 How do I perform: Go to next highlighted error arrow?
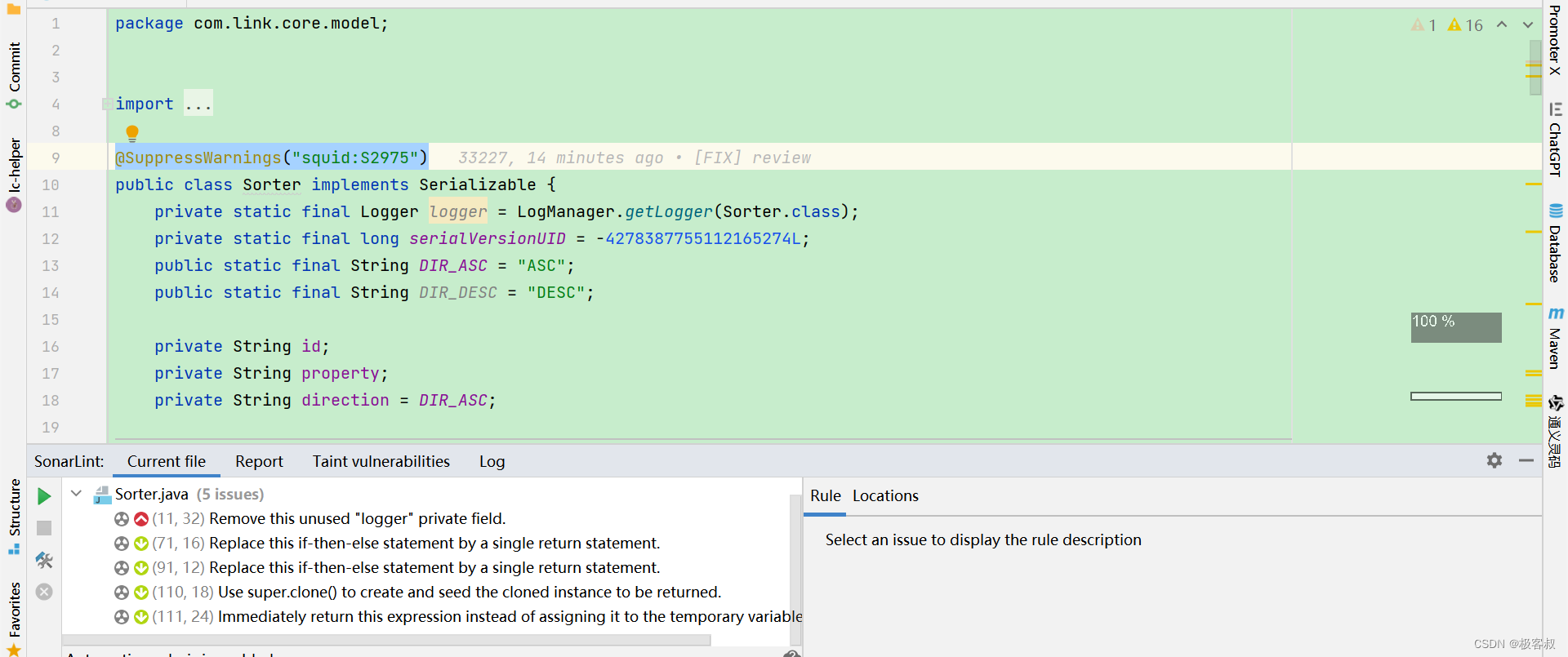[x=1528, y=24]
